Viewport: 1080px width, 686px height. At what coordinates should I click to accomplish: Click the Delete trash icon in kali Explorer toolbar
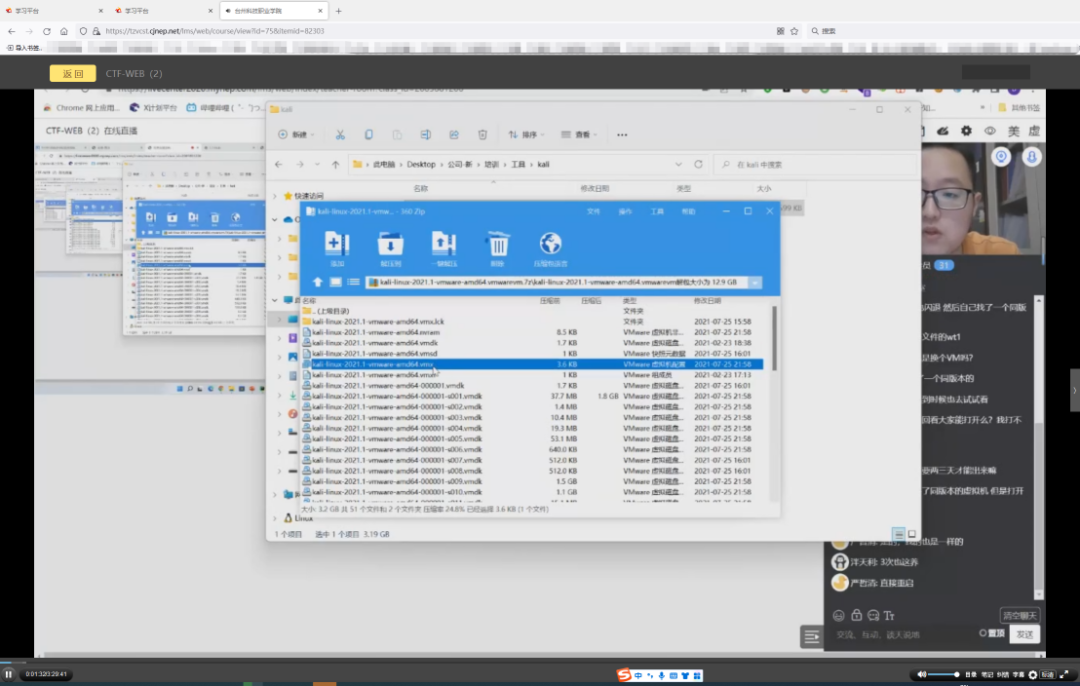(482, 135)
